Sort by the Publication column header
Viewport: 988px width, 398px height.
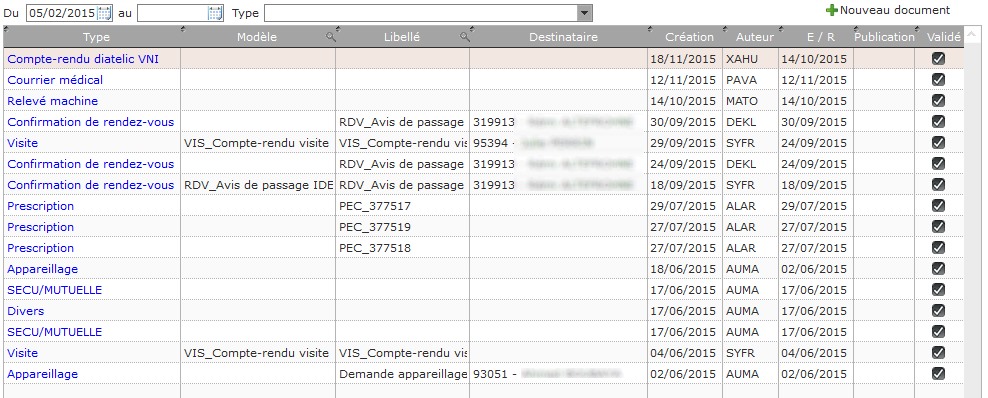tap(884, 37)
